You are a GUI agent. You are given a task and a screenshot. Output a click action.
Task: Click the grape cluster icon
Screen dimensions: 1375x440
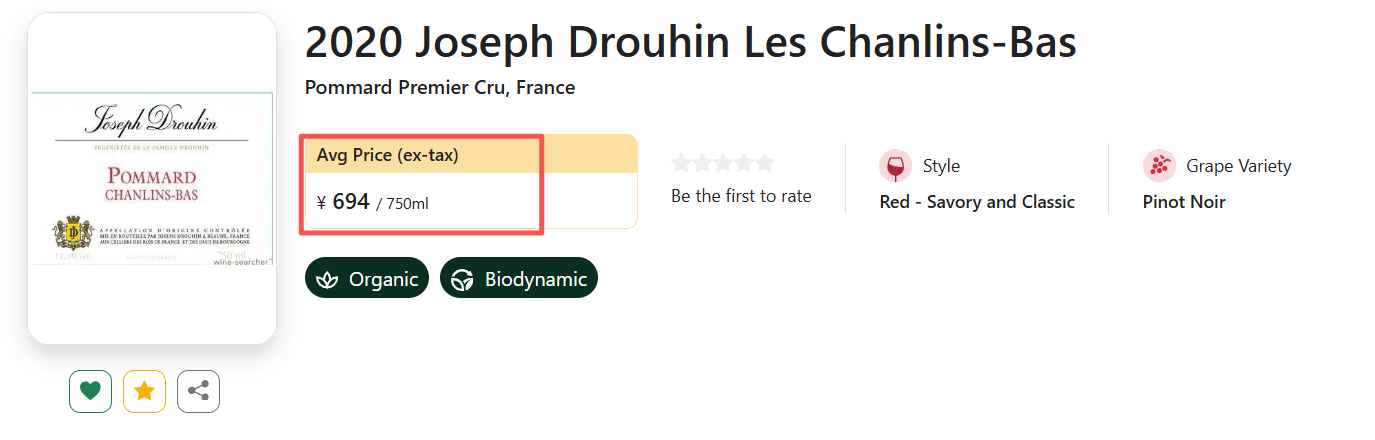pyautogui.click(x=1159, y=166)
